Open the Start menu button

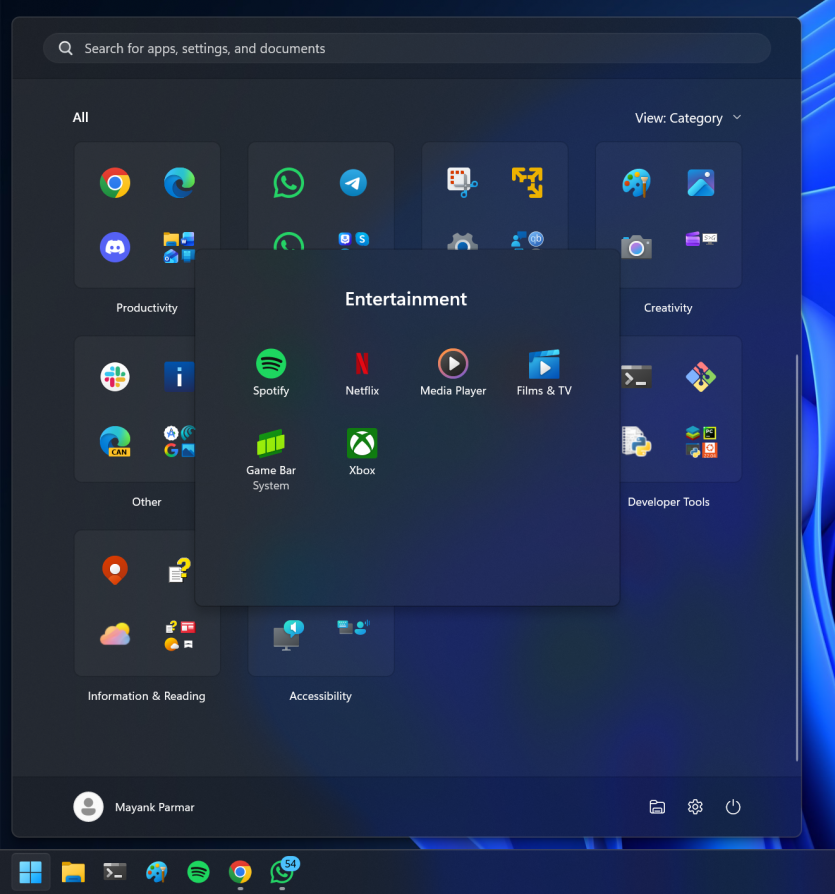click(29, 871)
